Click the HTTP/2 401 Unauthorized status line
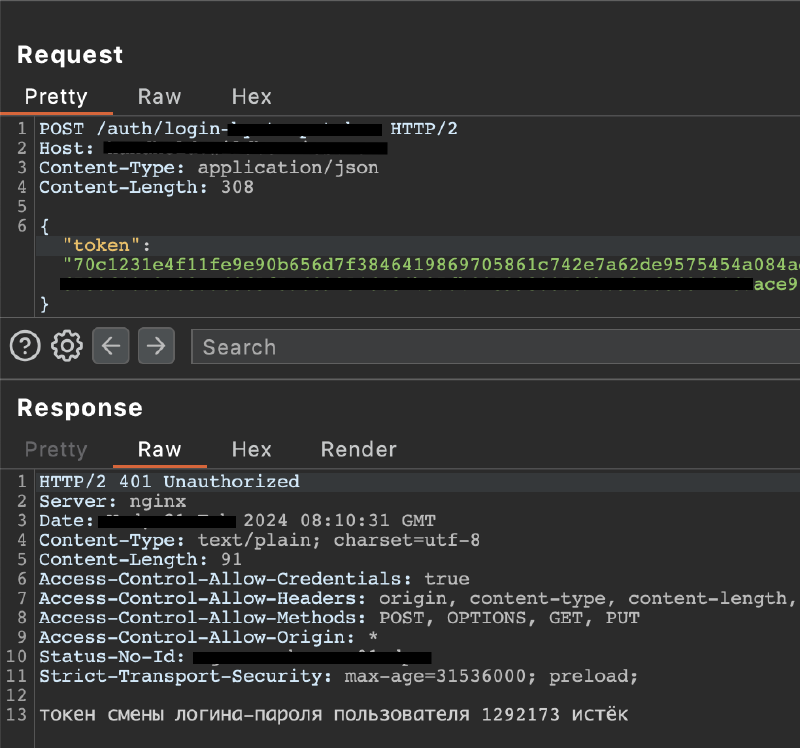Screen dimensions: 800x748 [x=169, y=481]
